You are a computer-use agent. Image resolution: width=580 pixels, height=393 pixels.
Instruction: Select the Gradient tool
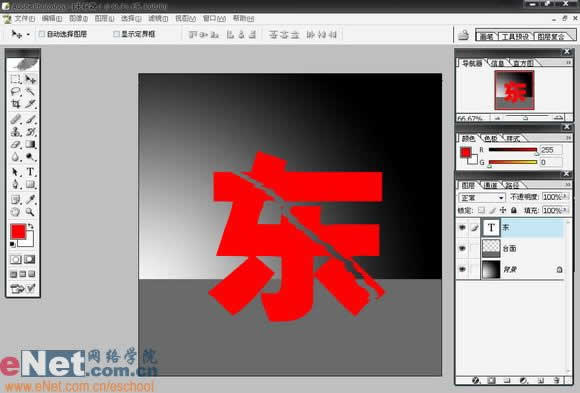pyautogui.click(x=30, y=144)
